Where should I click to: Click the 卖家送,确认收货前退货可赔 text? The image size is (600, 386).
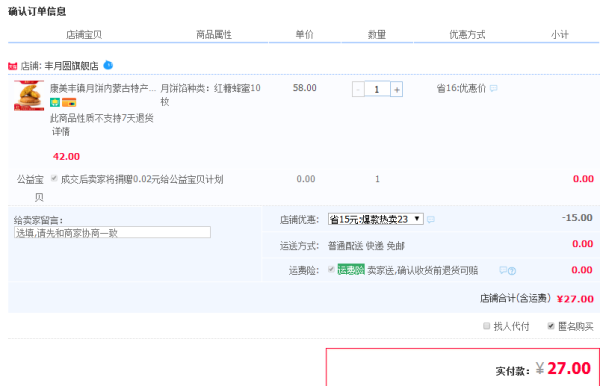pyautogui.click(x=423, y=270)
